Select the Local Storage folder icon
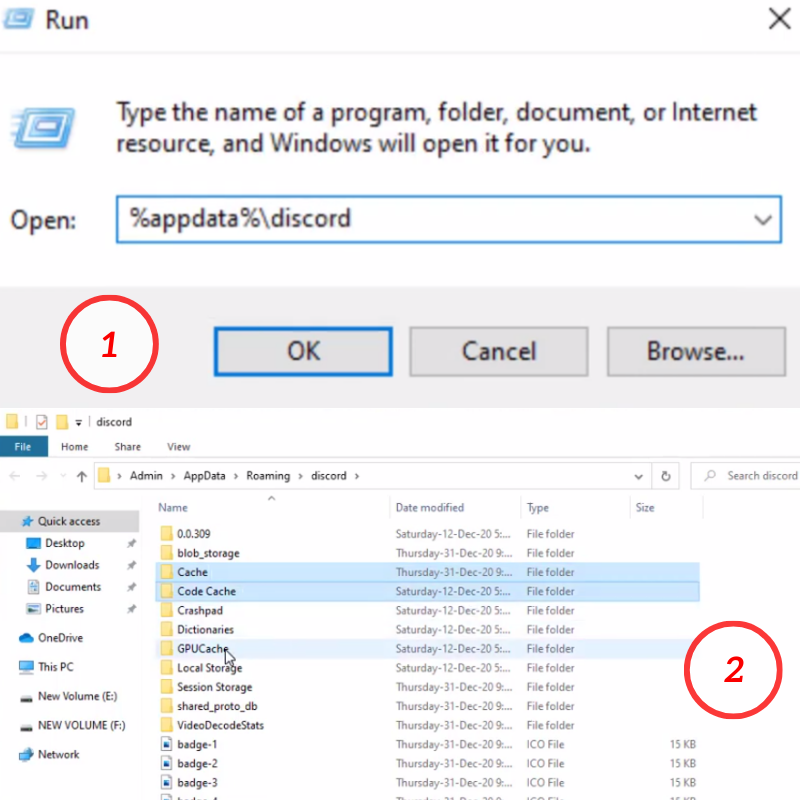 point(166,668)
